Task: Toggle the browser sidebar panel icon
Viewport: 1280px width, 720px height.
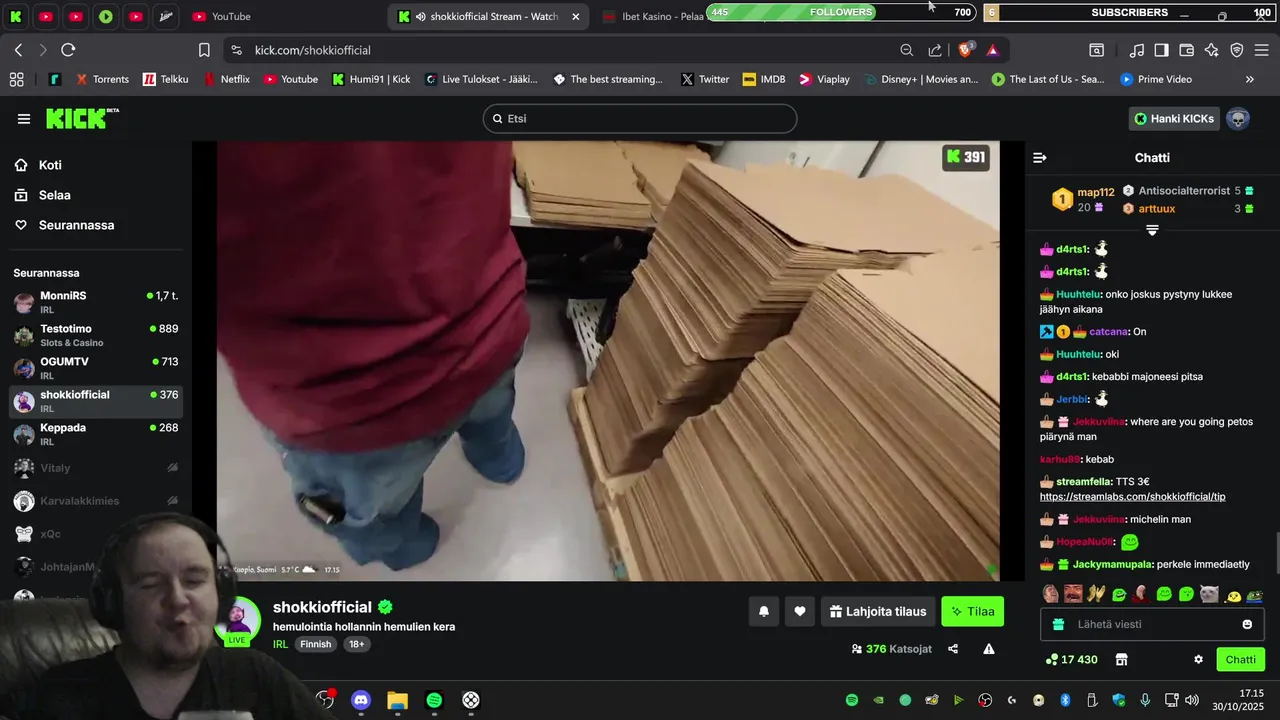Action: pos(1161,50)
